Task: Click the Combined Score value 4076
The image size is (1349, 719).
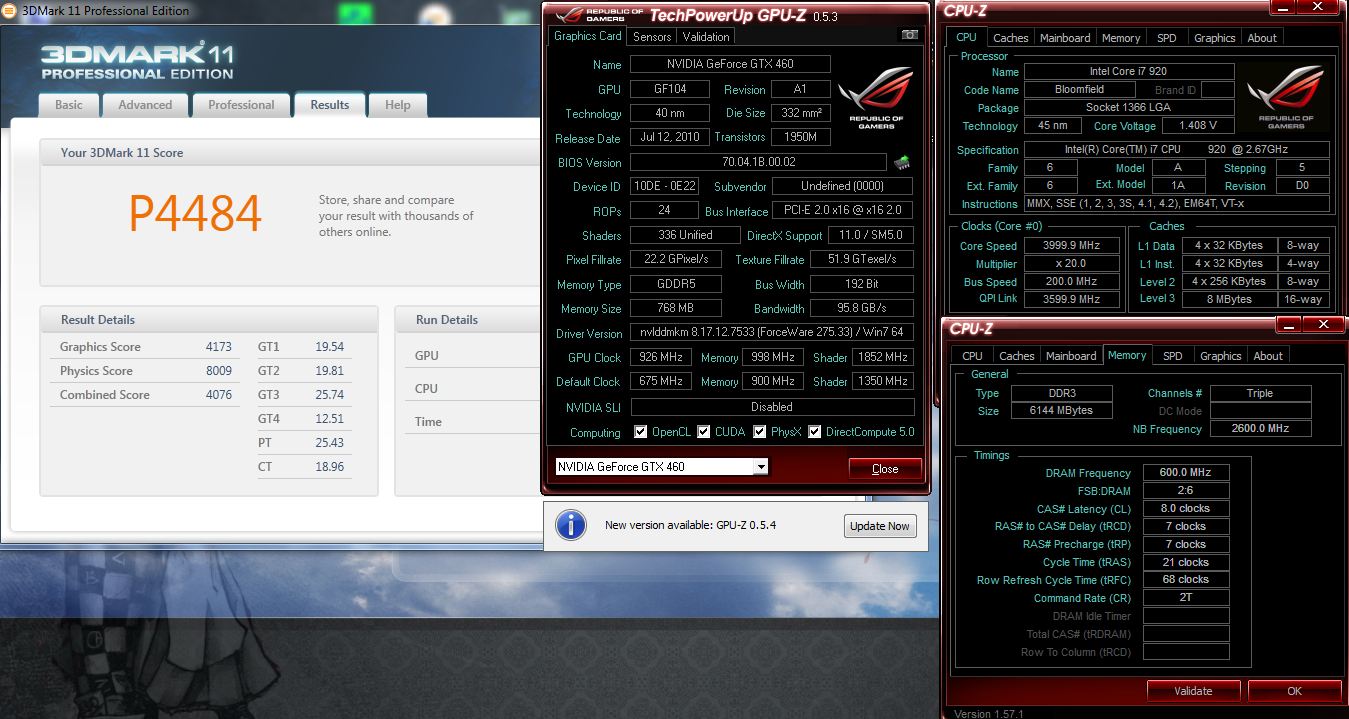Action: pos(218,395)
